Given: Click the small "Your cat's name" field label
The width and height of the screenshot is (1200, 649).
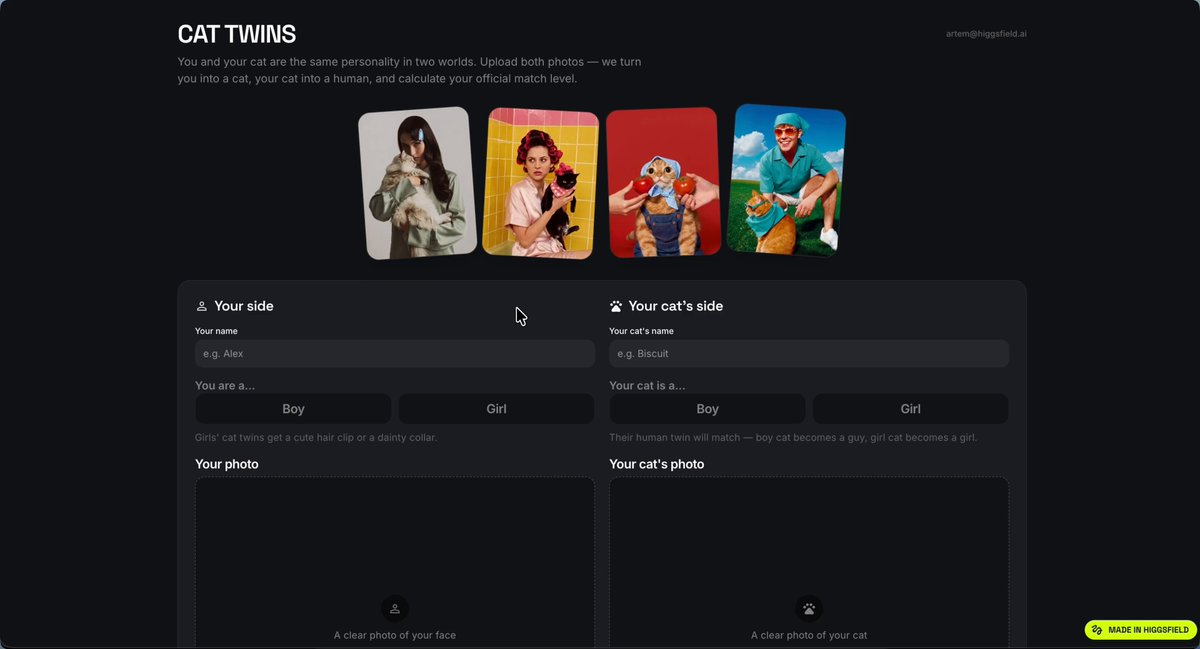Looking at the screenshot, I should point(641,331).
